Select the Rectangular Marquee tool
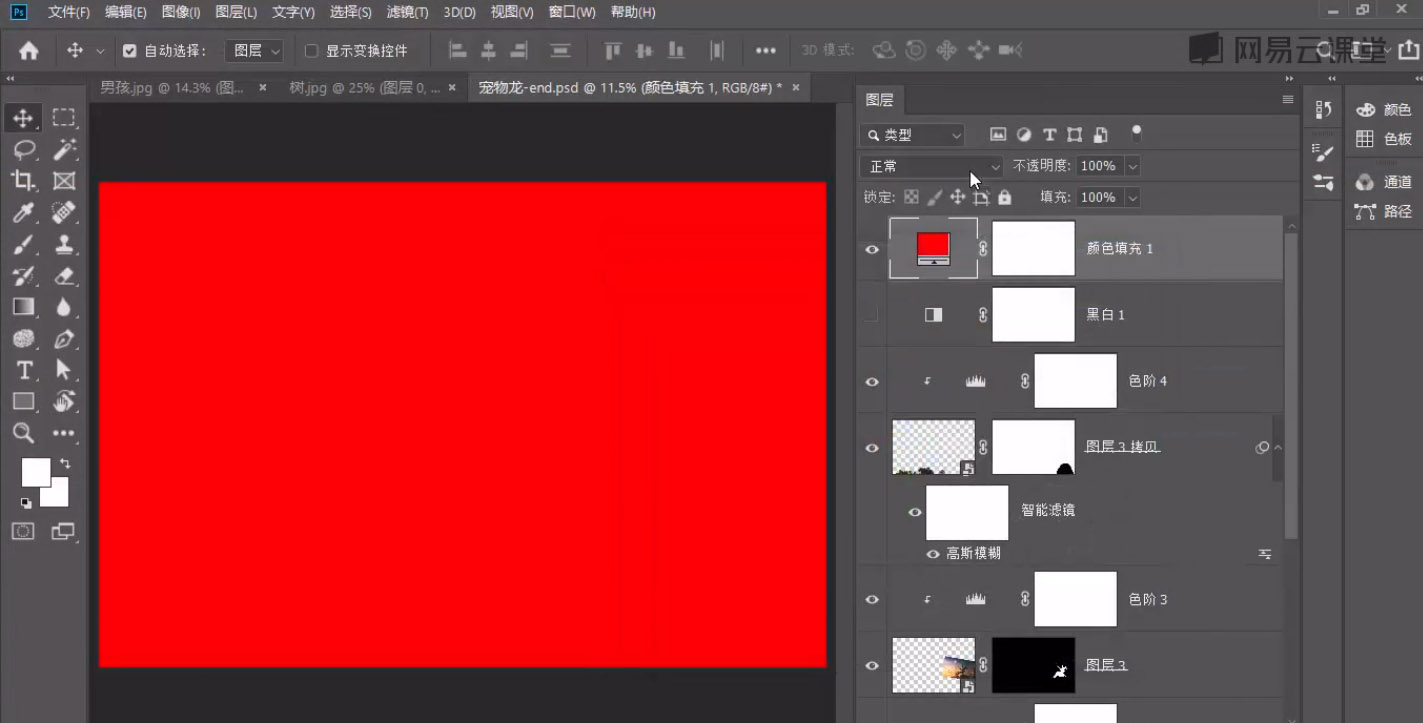This screenshot has height=723, width=1423. pos(64,118)
